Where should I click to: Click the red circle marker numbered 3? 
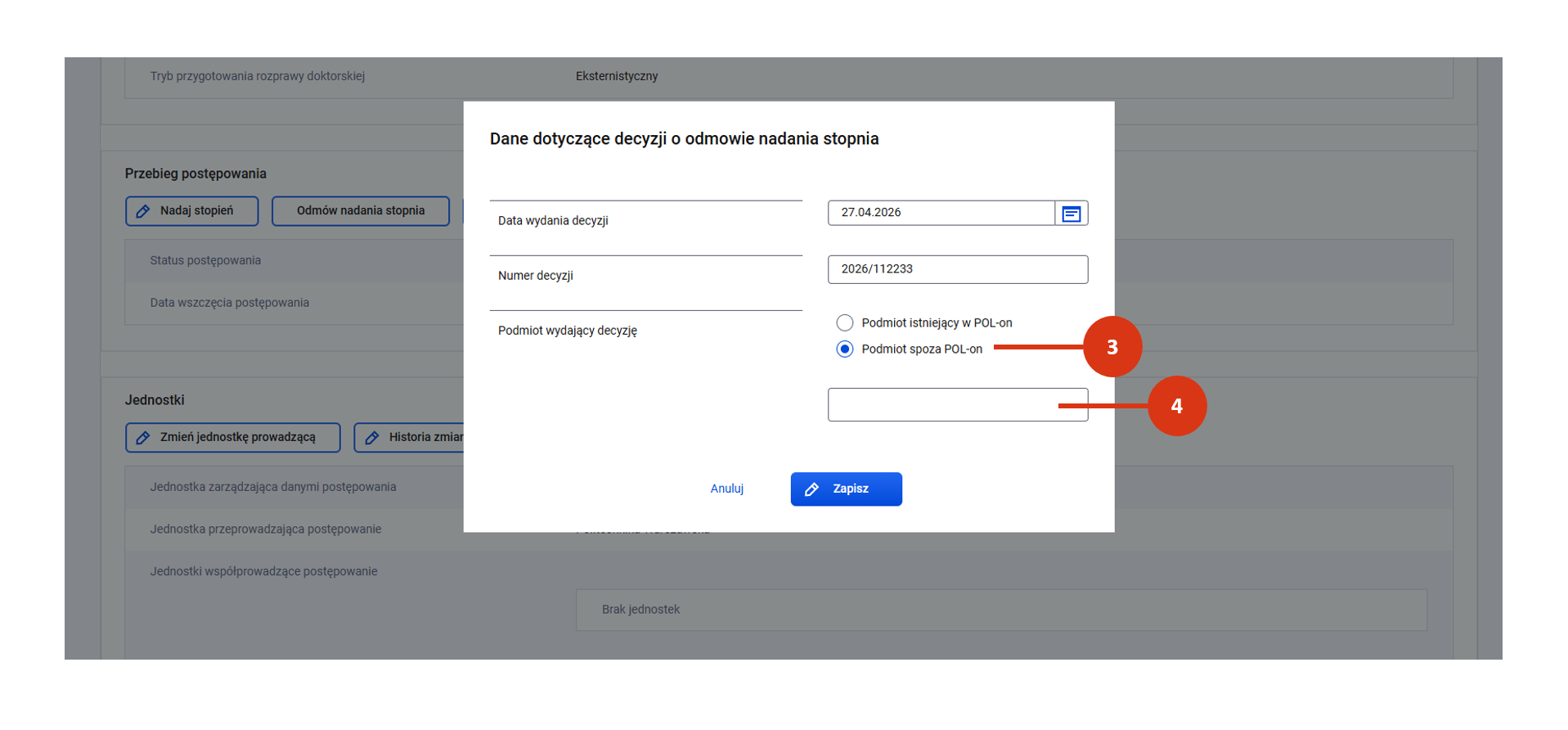coord(1112,347)
